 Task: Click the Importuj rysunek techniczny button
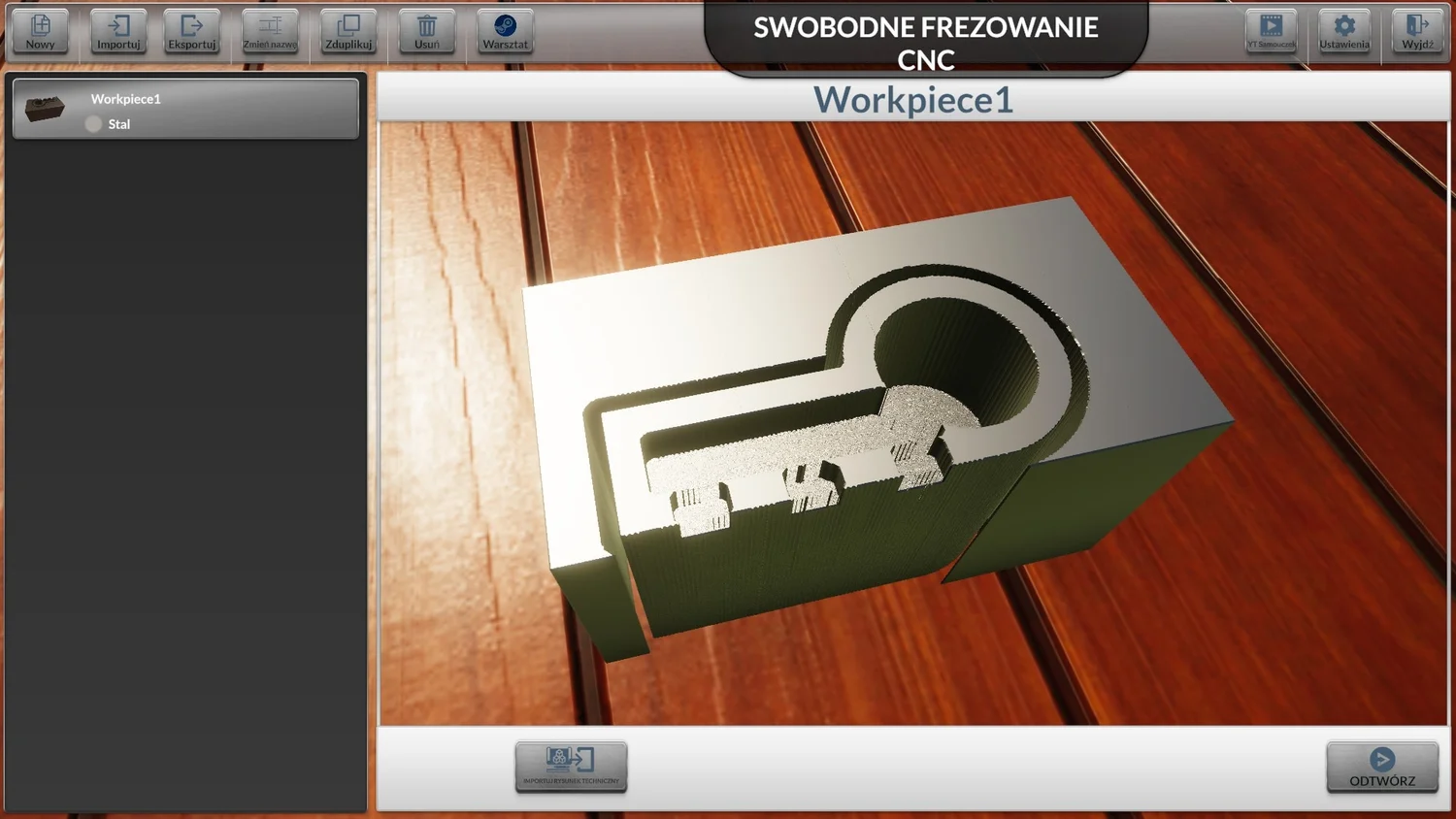[571, 767]
